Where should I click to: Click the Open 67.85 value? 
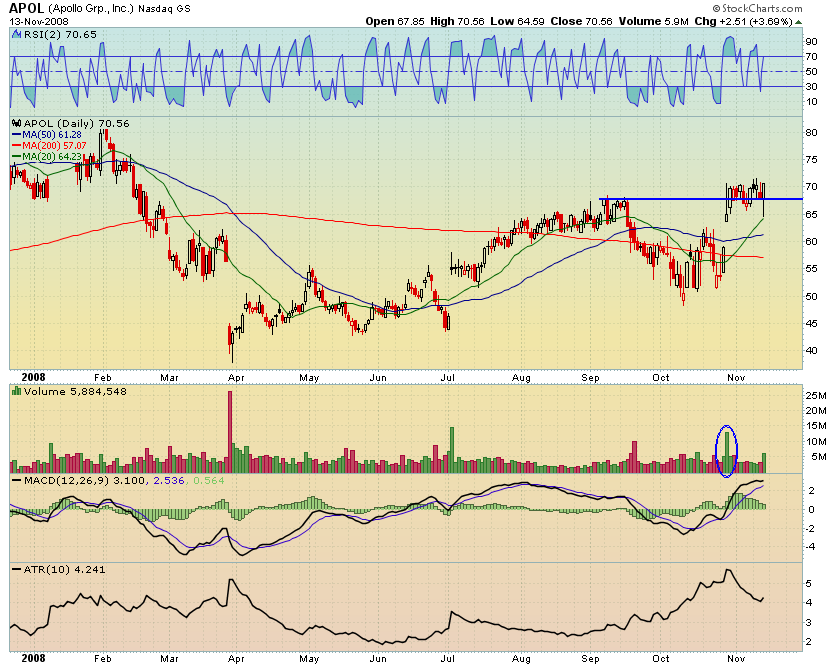coord(395,22)
